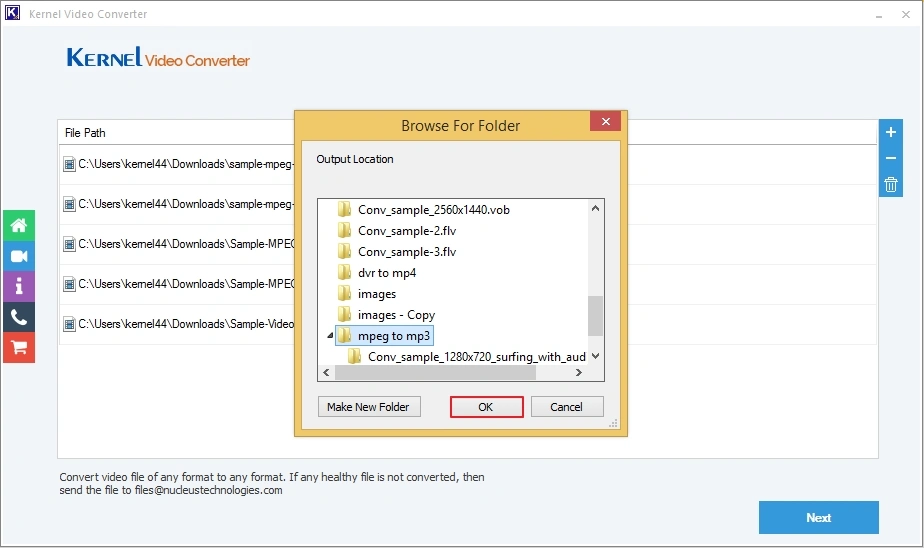
Task: Open the Home sidebar icon
Action: pyautogui.click(x=19, y=225)
